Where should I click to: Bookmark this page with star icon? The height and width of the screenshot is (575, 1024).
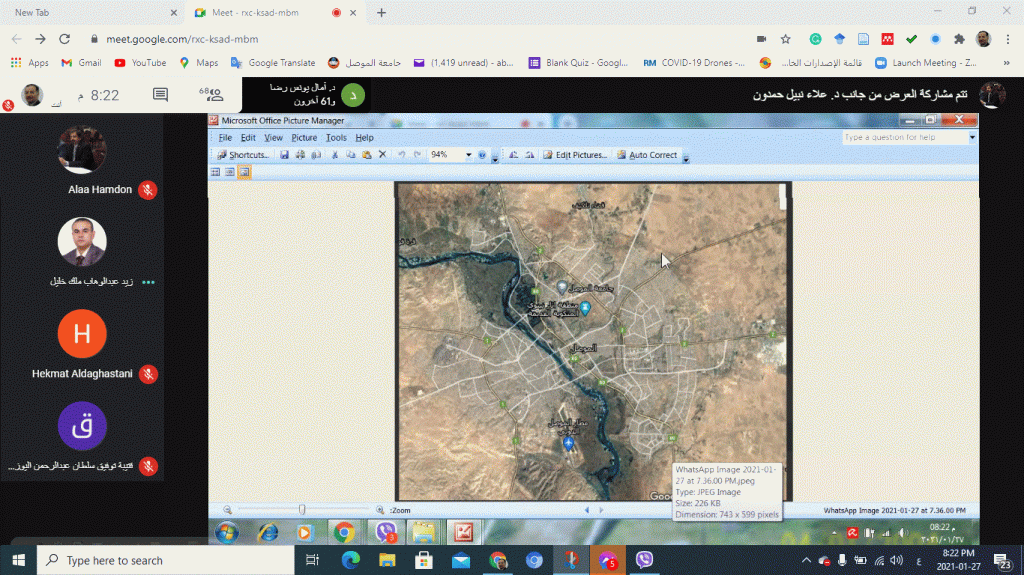point(786,39)
